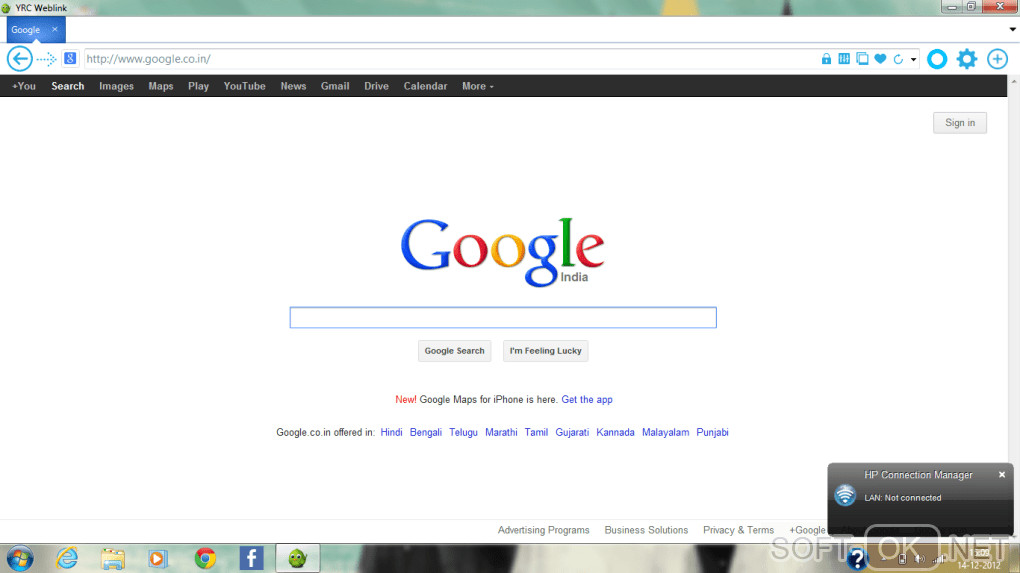
Task: Open Facebook shortcut on taskbar
Action: [251, 558]
